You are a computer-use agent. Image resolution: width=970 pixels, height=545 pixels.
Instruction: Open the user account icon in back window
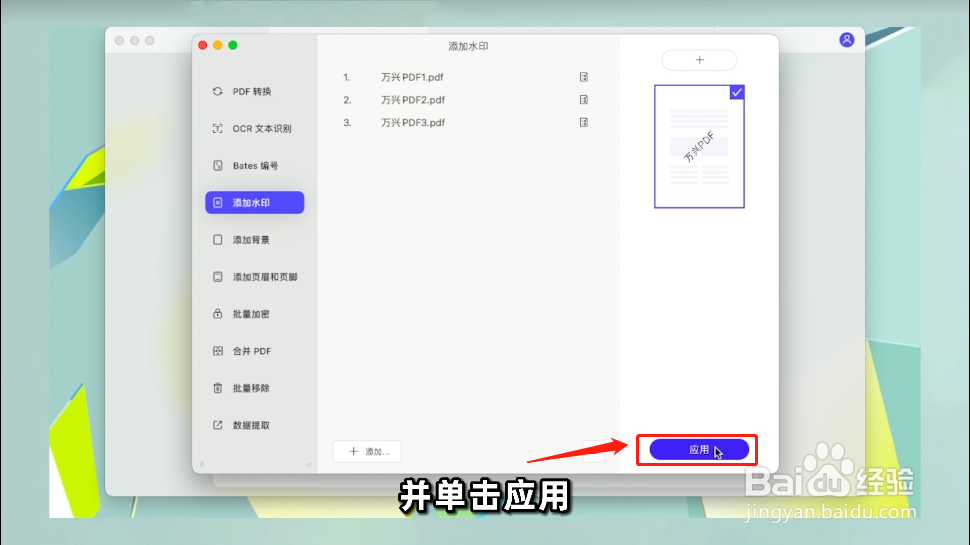pyautogui.click(x=847, y=40)
